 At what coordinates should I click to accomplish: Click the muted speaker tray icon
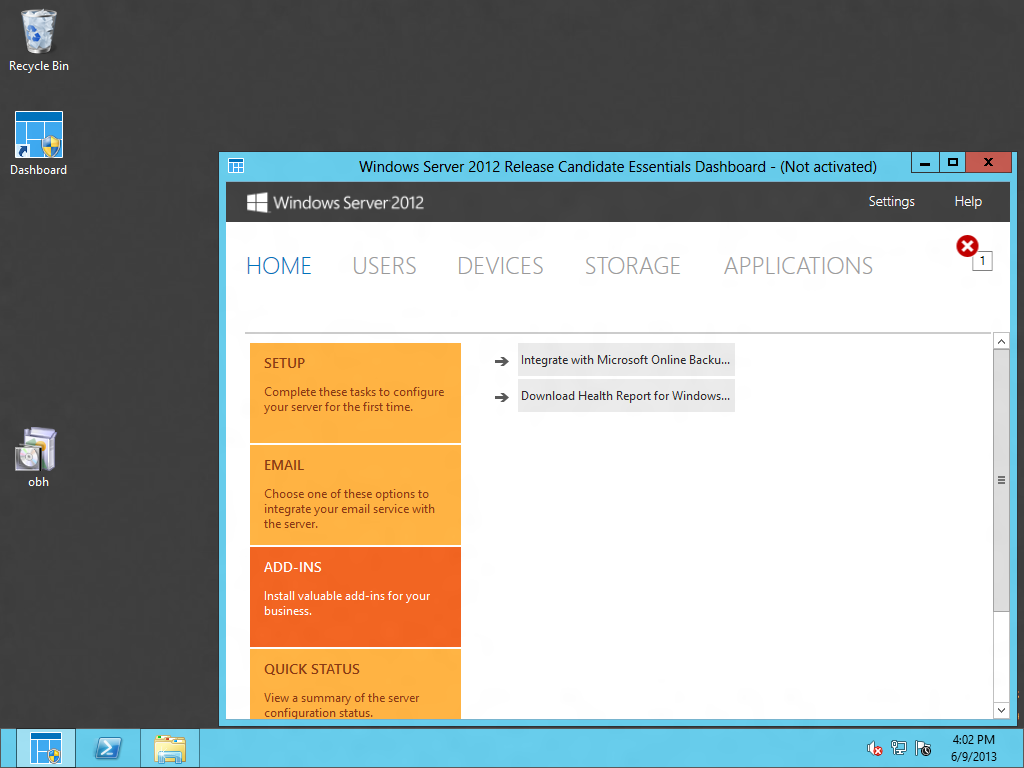(x=874, y=748)
